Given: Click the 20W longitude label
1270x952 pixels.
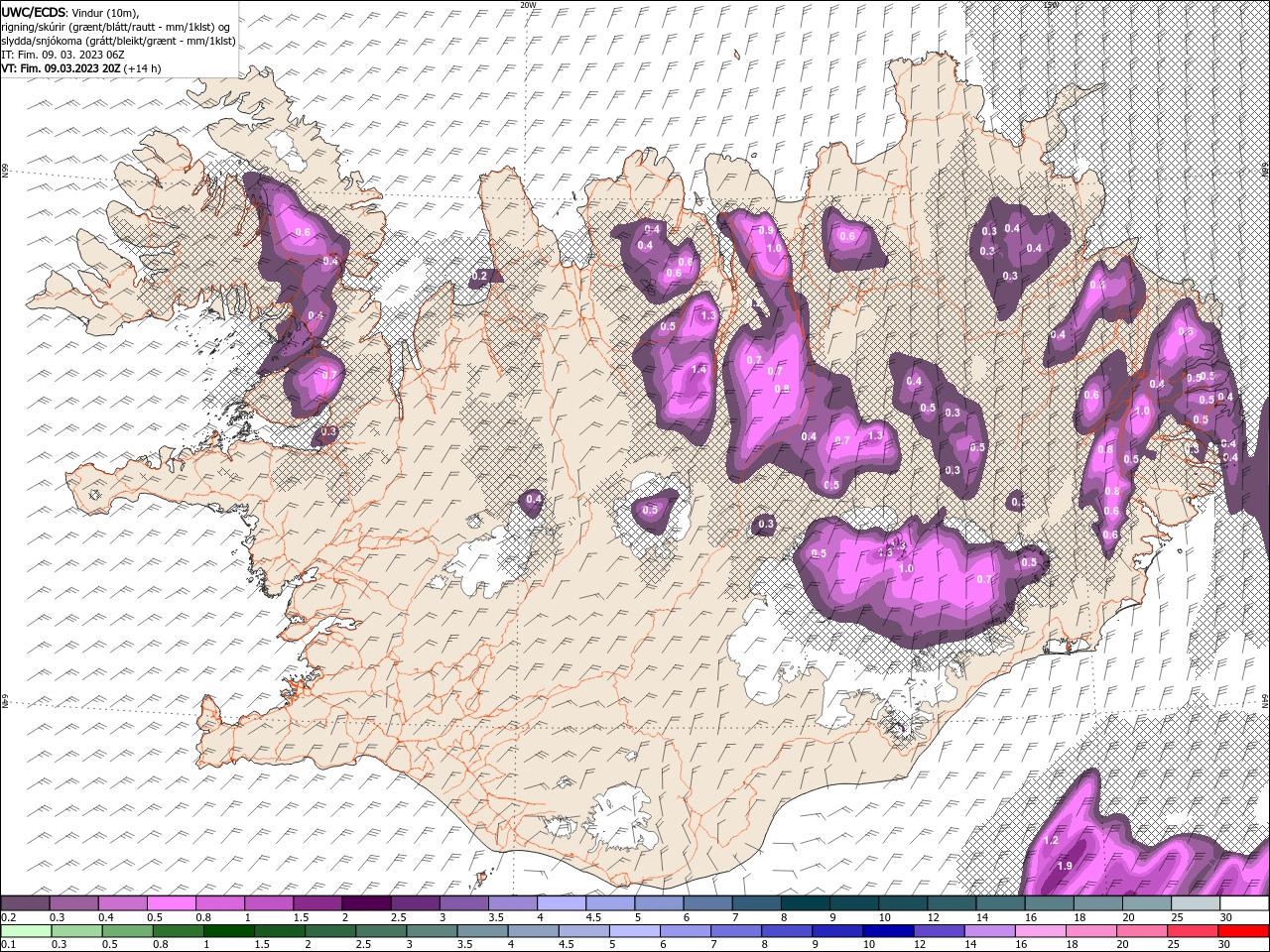Looking at the screenshot, I should pyautogui.click(x=528, y=5).
